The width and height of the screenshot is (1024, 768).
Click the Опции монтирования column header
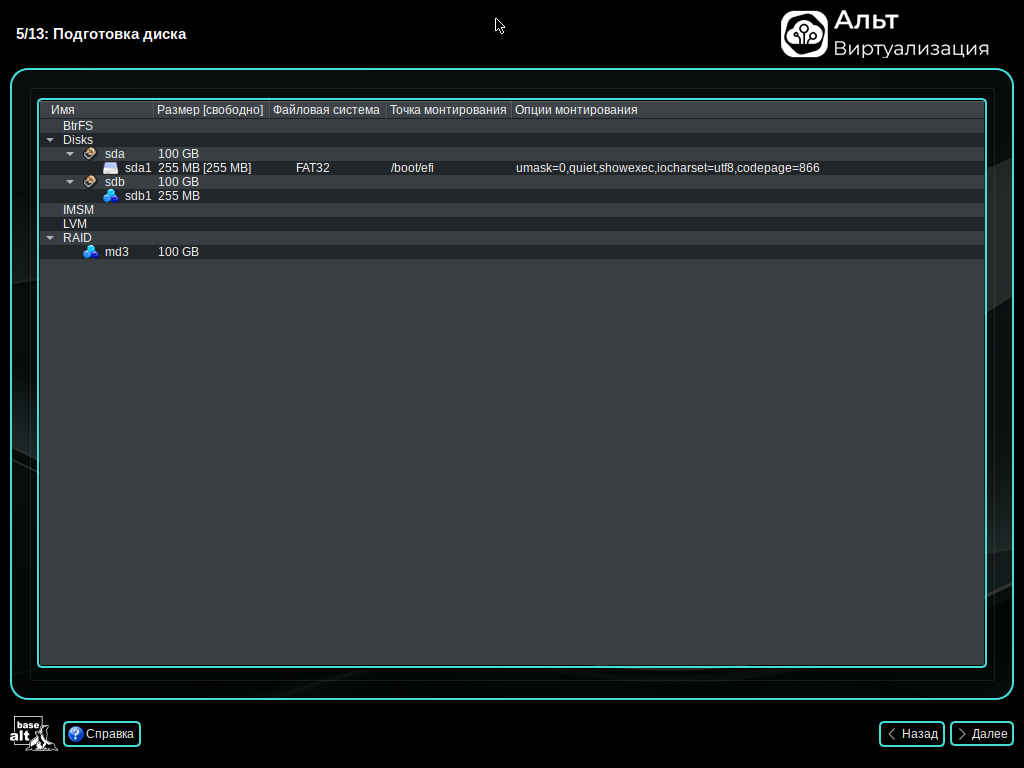pyautogui.click(x=748, y=110)
